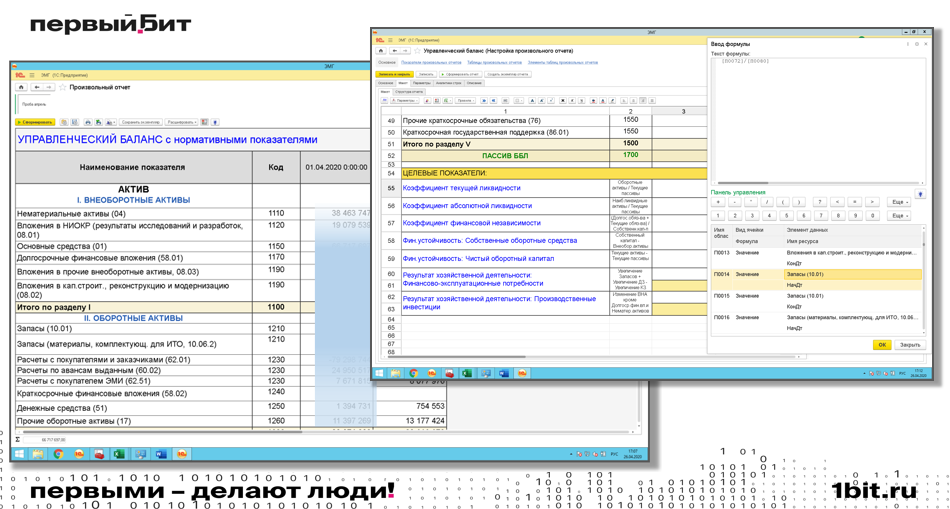Select Коэффициент финансовой независимости cell
The width and height of the screenshot is (950, 509).
pyautogui.click(x=505, y=223)
